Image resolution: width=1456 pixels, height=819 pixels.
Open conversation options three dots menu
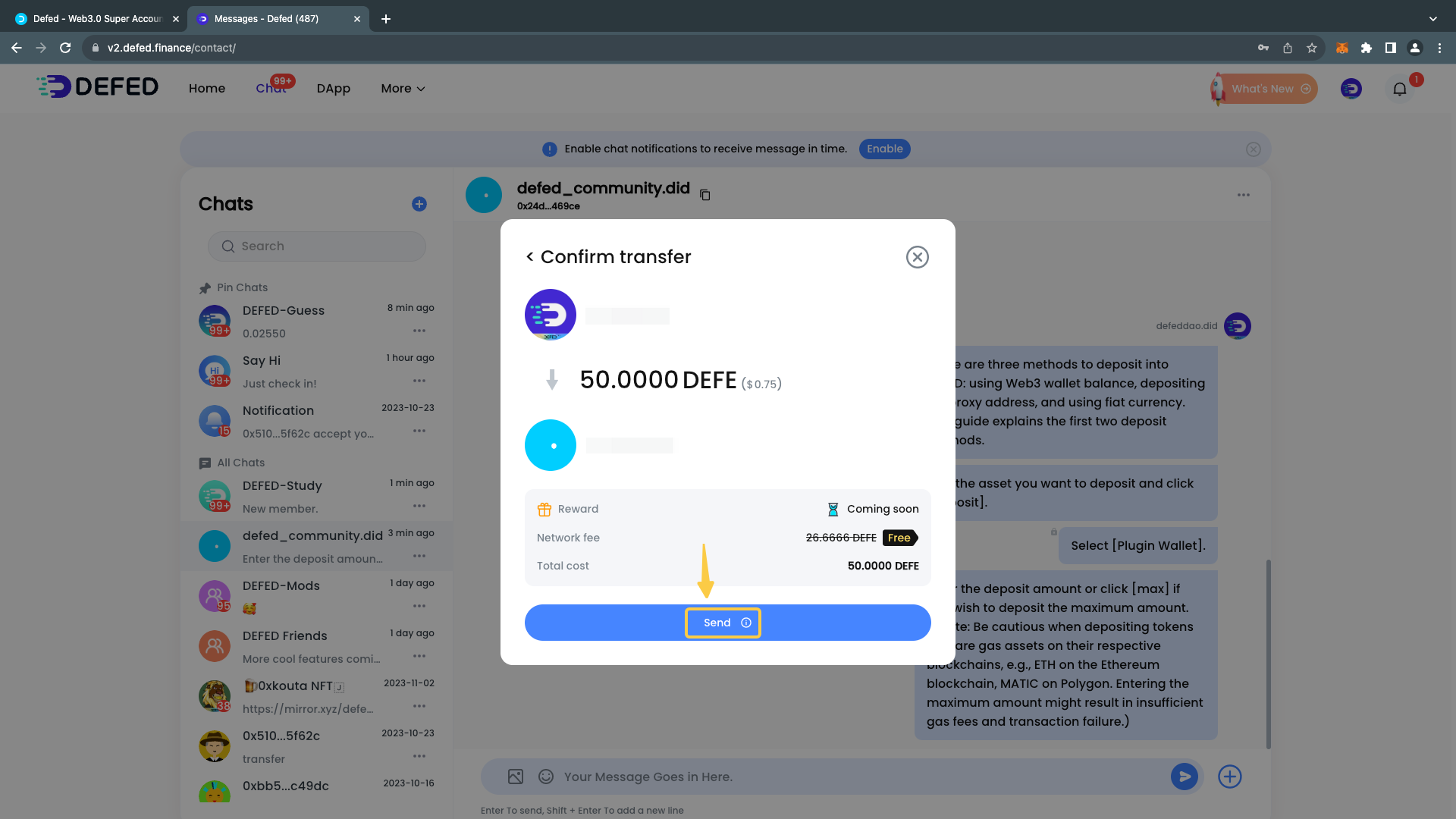coord(1243,195)
